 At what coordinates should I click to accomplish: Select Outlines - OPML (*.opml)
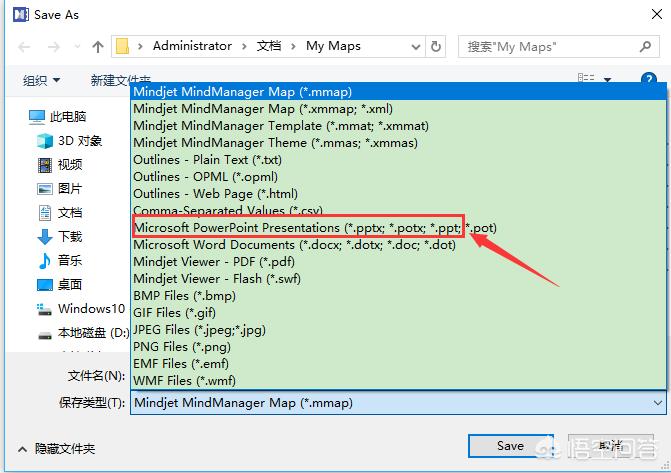[398, 177]
